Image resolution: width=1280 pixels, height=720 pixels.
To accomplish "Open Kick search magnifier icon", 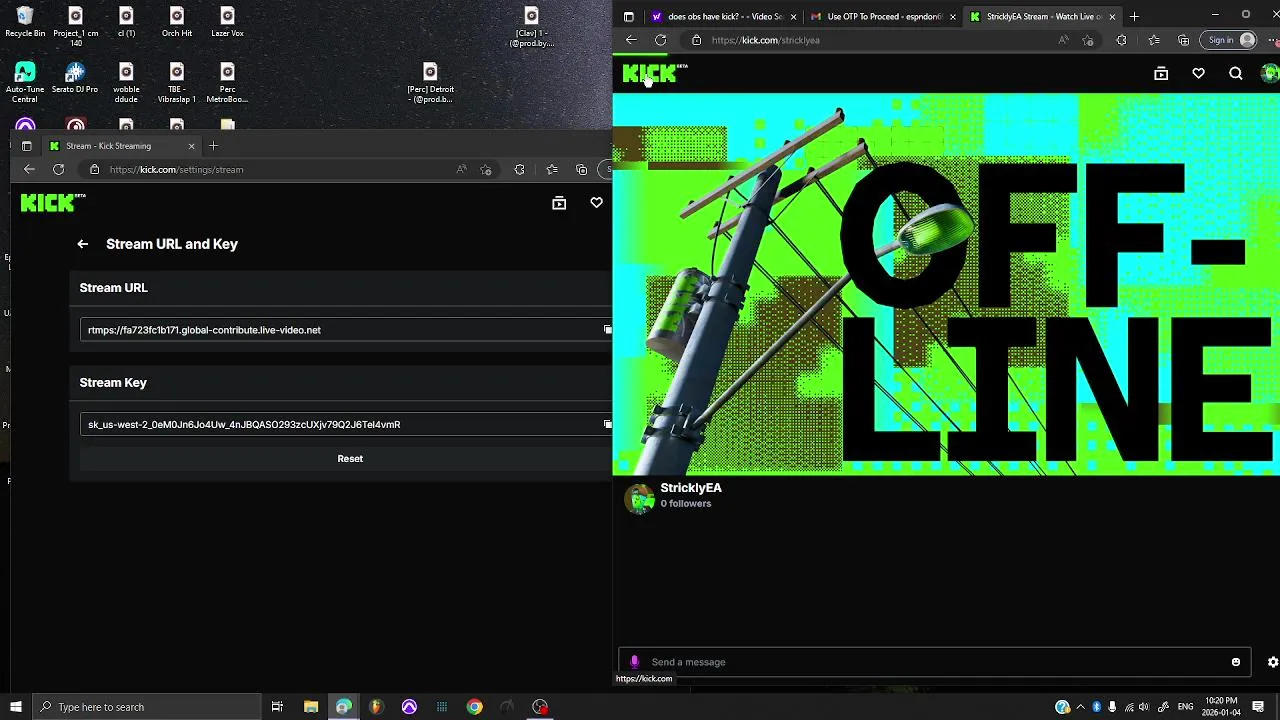I will click(x=1236, y=74).
